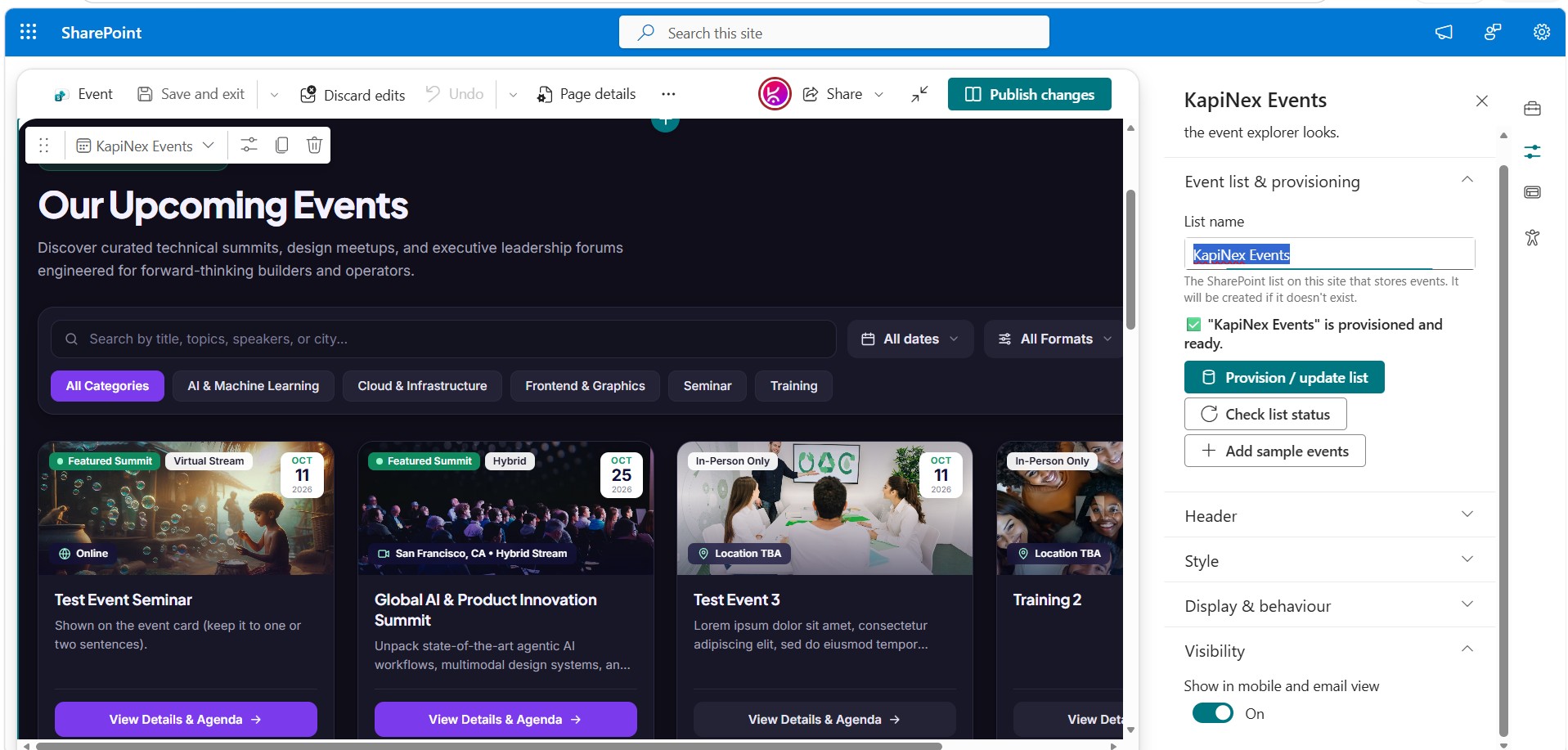Click the Publish changes button
The width and height of the screenshot is (1568, 750).
coord(1029,94)
